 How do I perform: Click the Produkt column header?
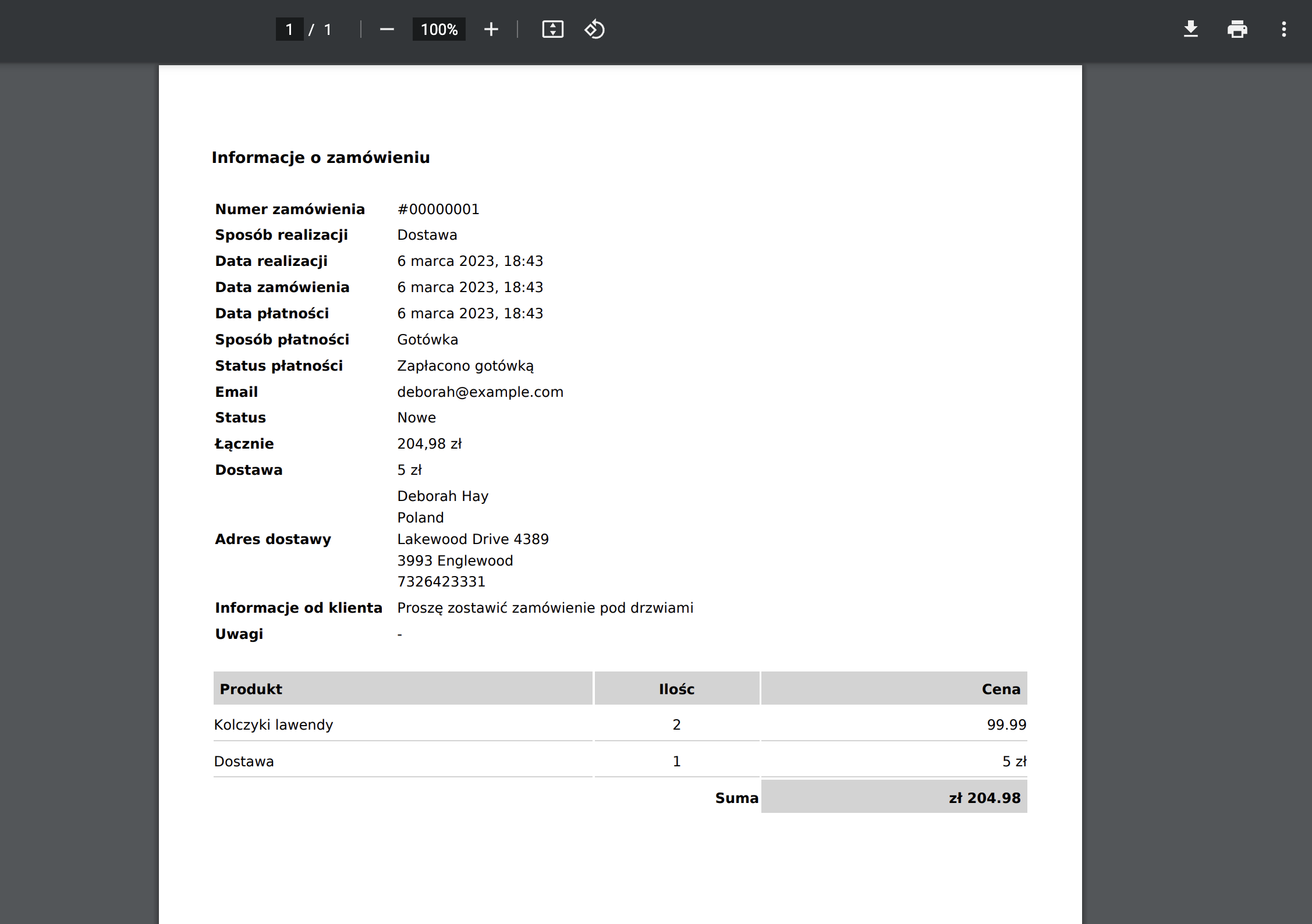tap(251, 689)
